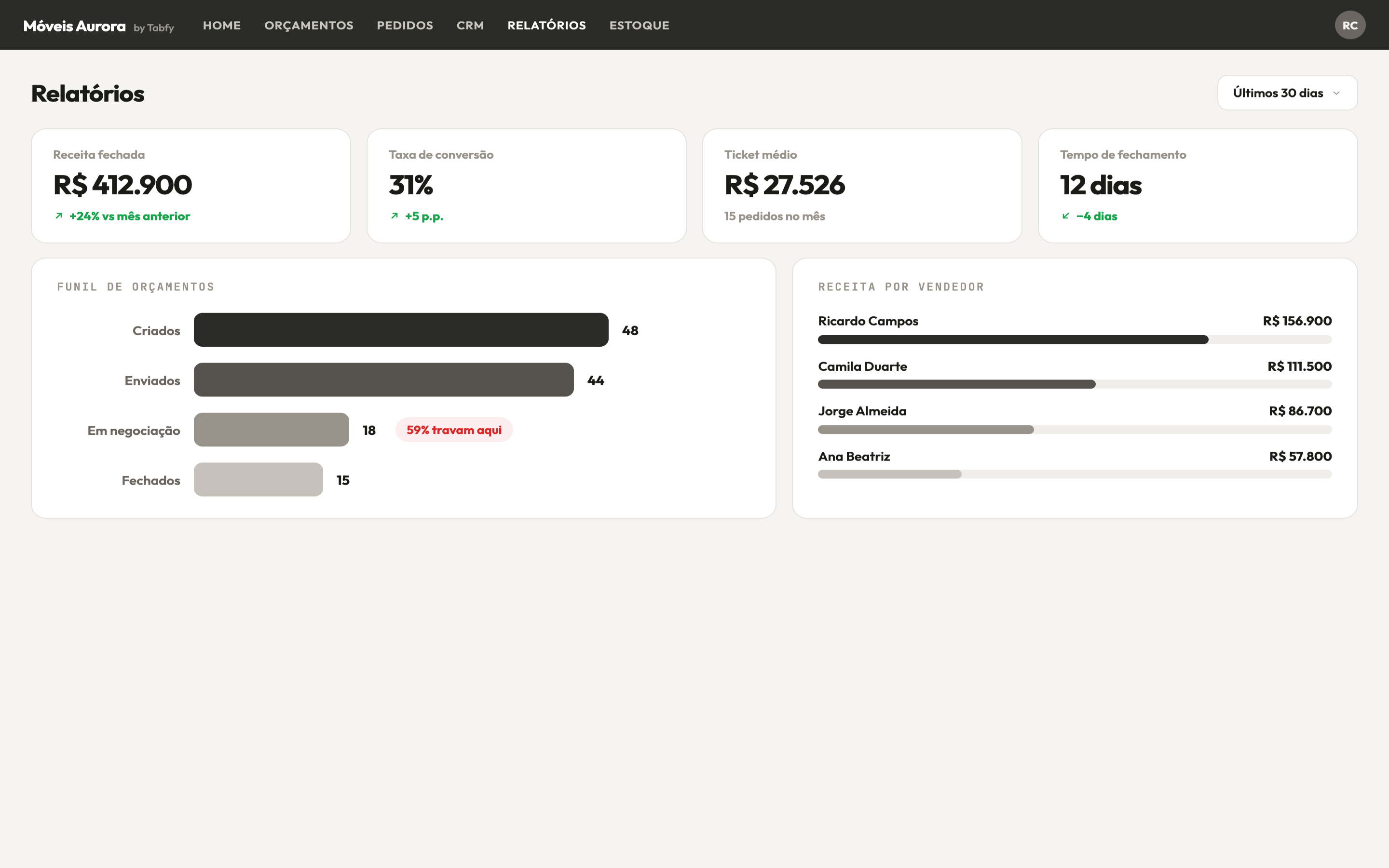This screenshot has width=1389, height=868.
Task: Click the 44 count next to Enviados
Action: pyautogui.click(x=595, y=380)
